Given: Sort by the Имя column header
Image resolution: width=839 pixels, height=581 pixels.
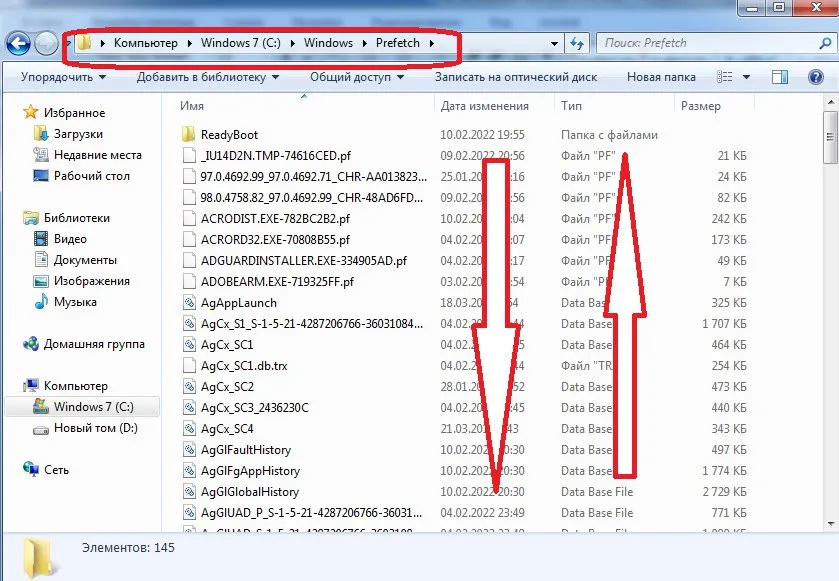Looking at the screenshot, I should point(193,106).
